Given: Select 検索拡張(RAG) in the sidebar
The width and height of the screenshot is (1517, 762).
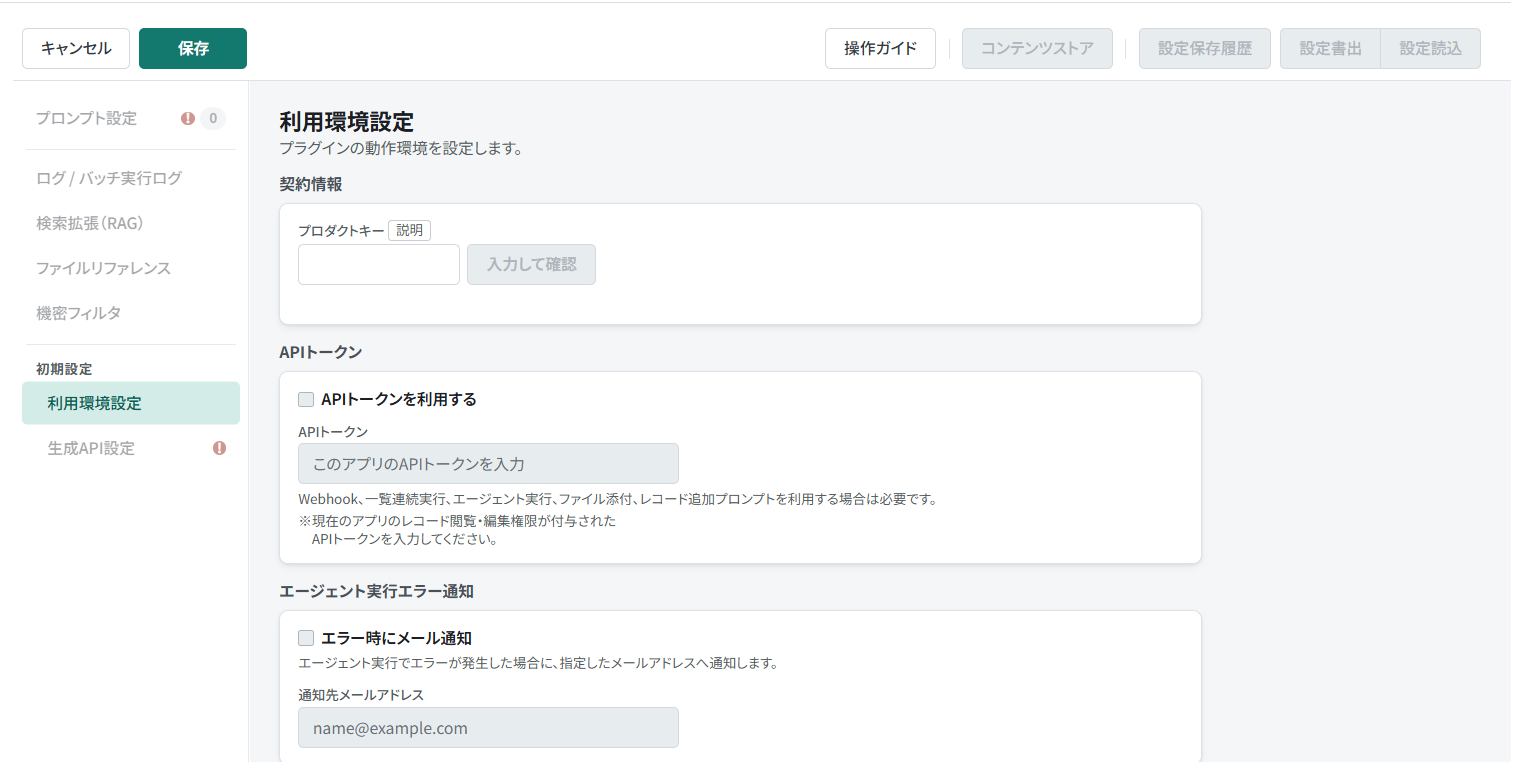Looking at the screenshot, I should click(x=90, y=223).
